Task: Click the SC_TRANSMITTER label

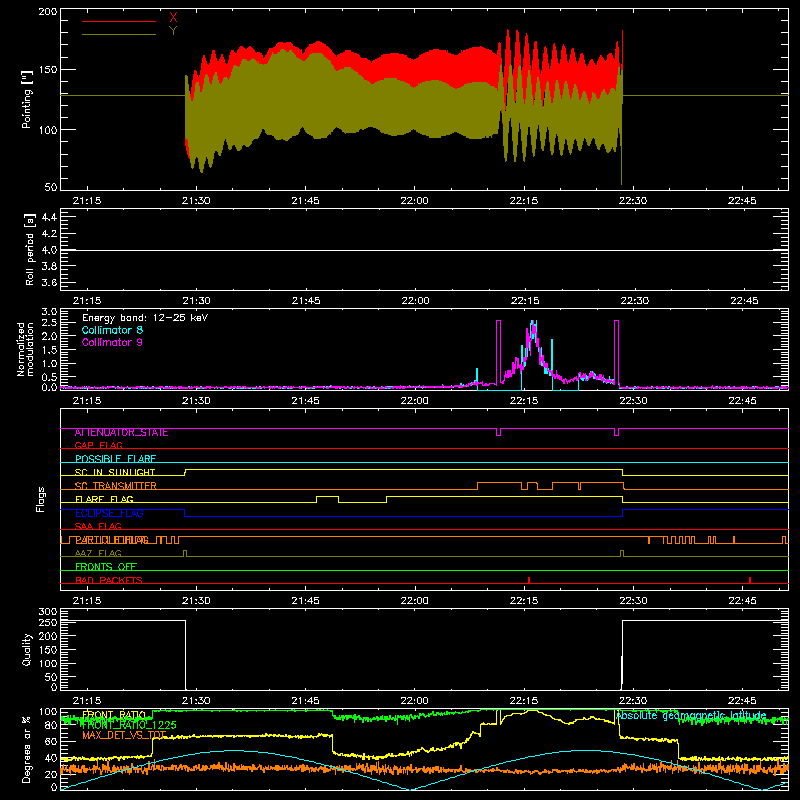Action: (x=116, y=486)
